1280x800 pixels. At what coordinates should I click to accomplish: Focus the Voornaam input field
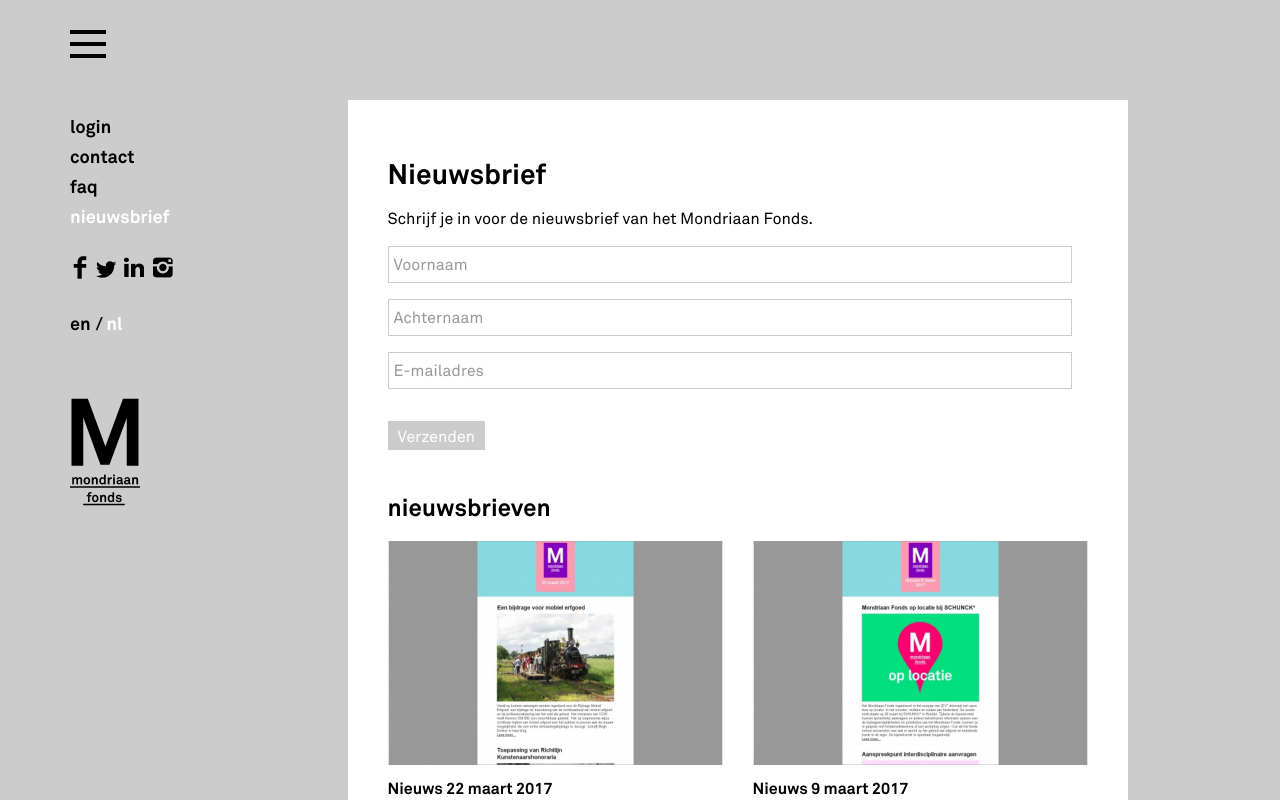point(729,265)
